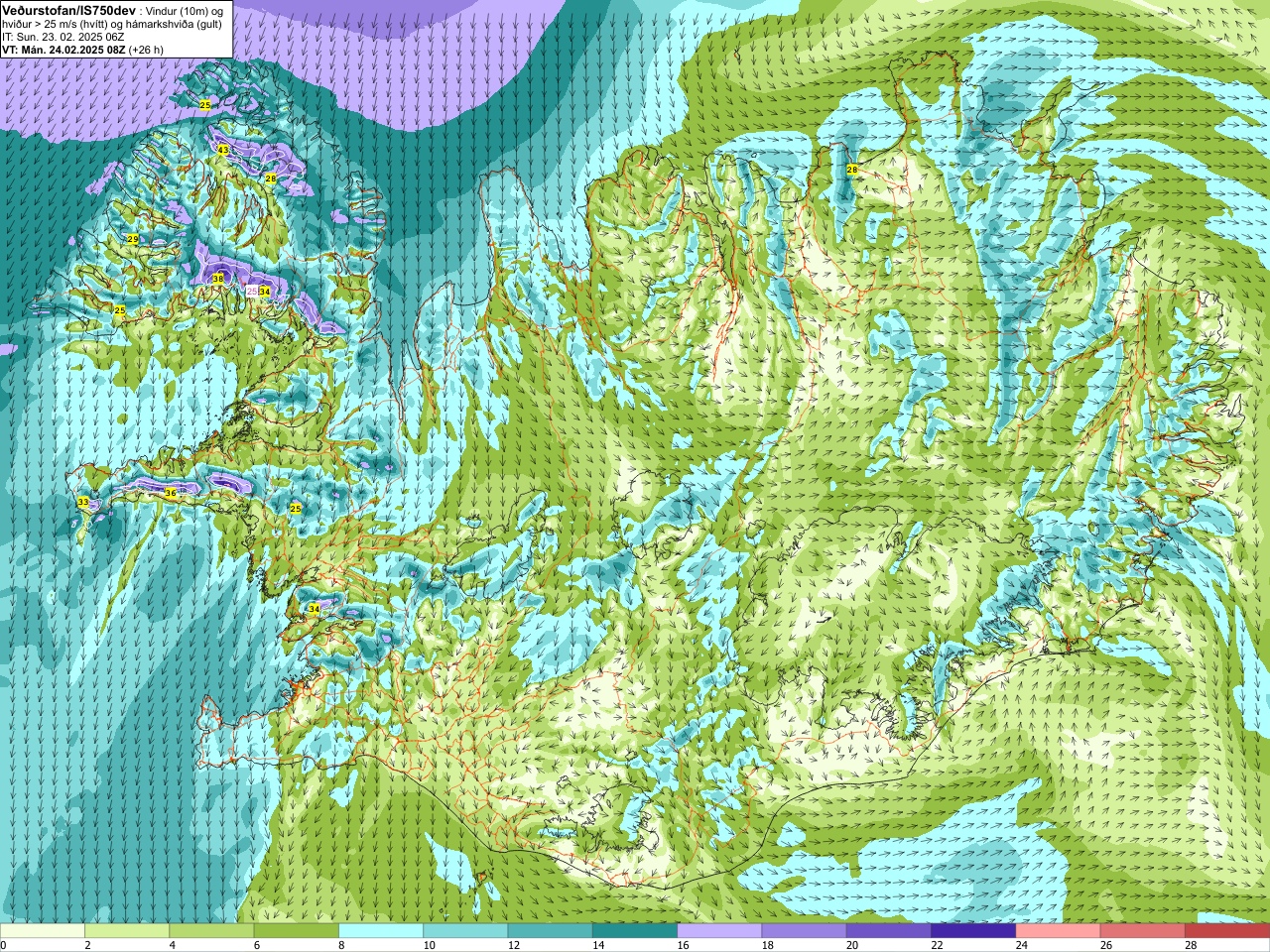This screenshot has width=1270, height=952.
Task: Click the white 25 gust label
Action: pos(252,290)
